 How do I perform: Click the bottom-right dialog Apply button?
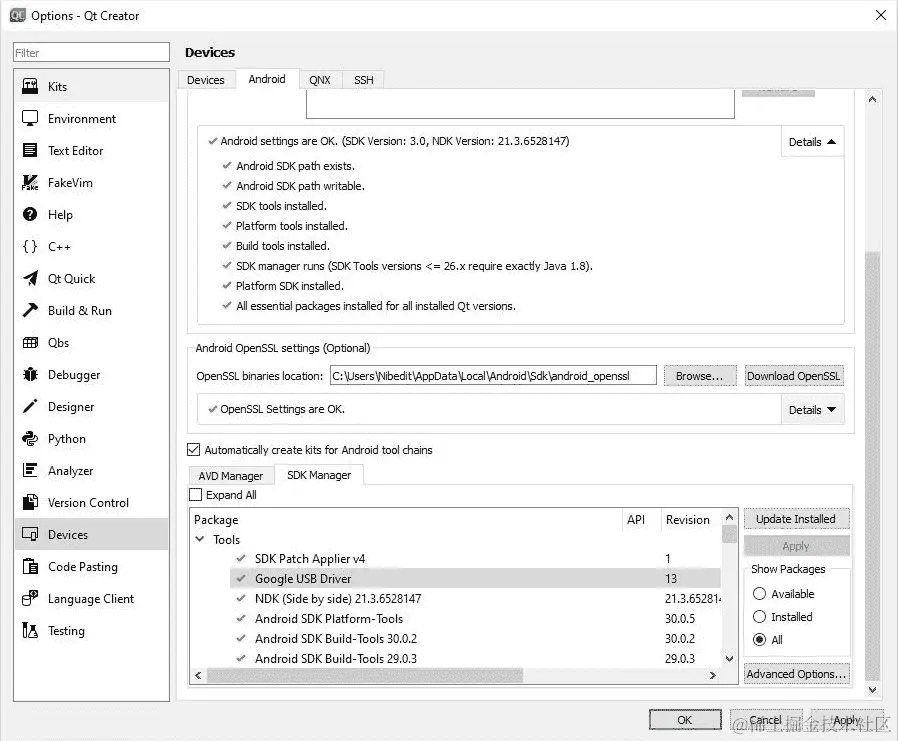[x=847, y=720]
